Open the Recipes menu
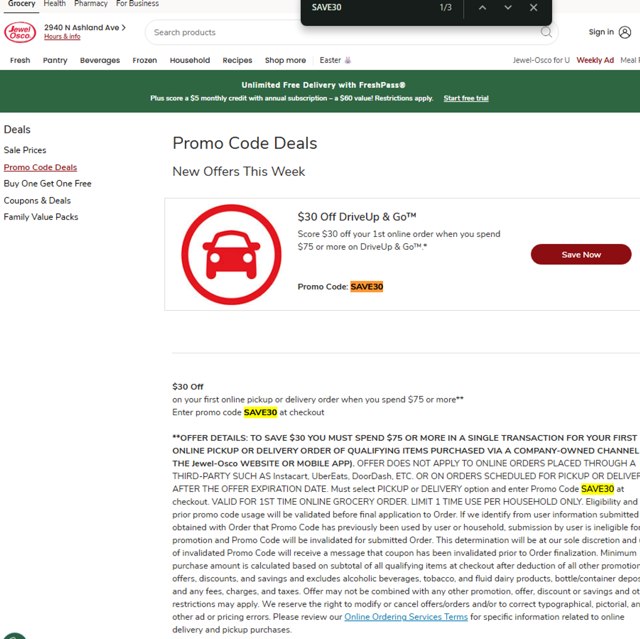Viewport: 640px width, 639px height. (237, 60)
